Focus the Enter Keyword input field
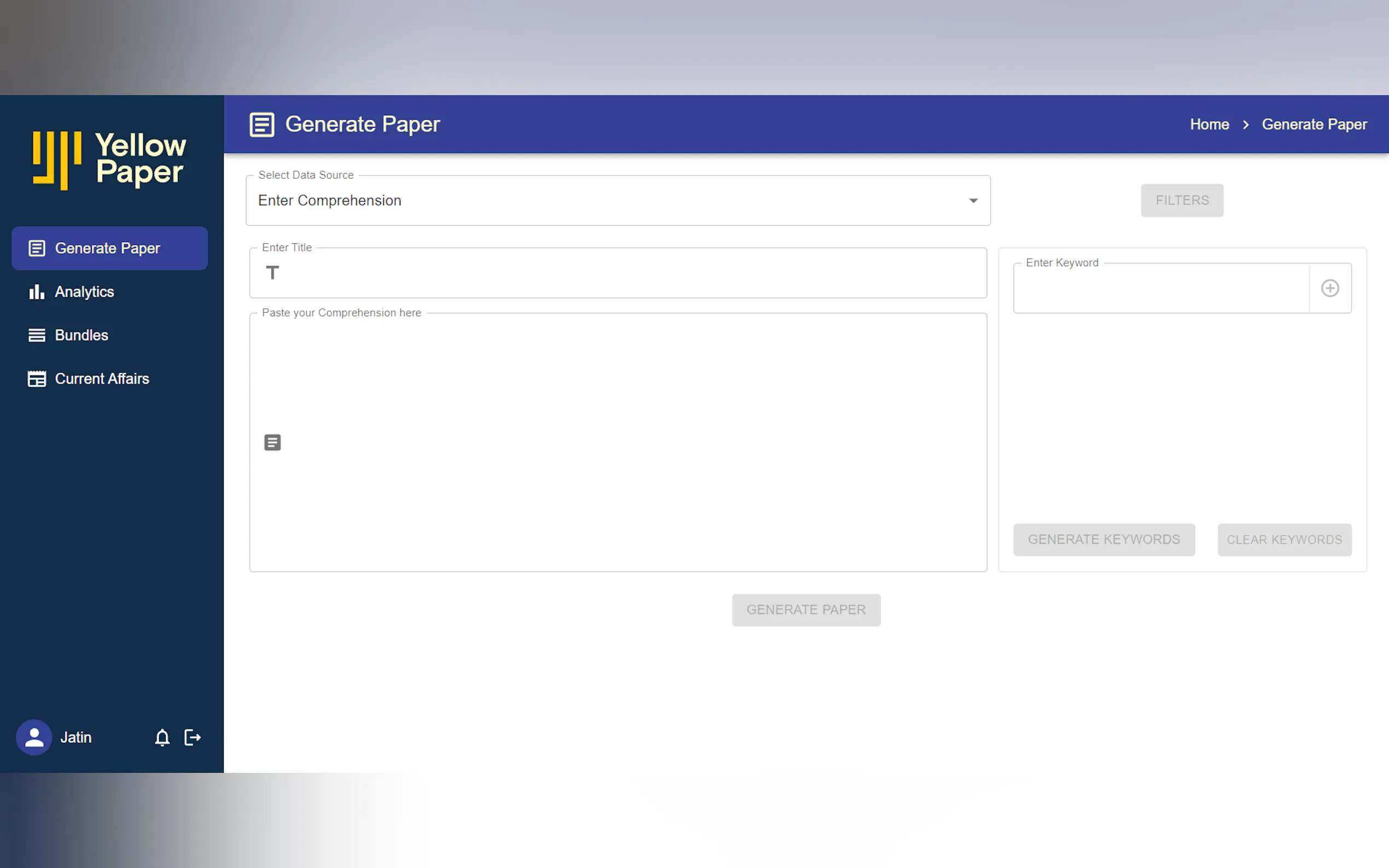Viewport: 1389px width, 868px height. (1160, 289)
